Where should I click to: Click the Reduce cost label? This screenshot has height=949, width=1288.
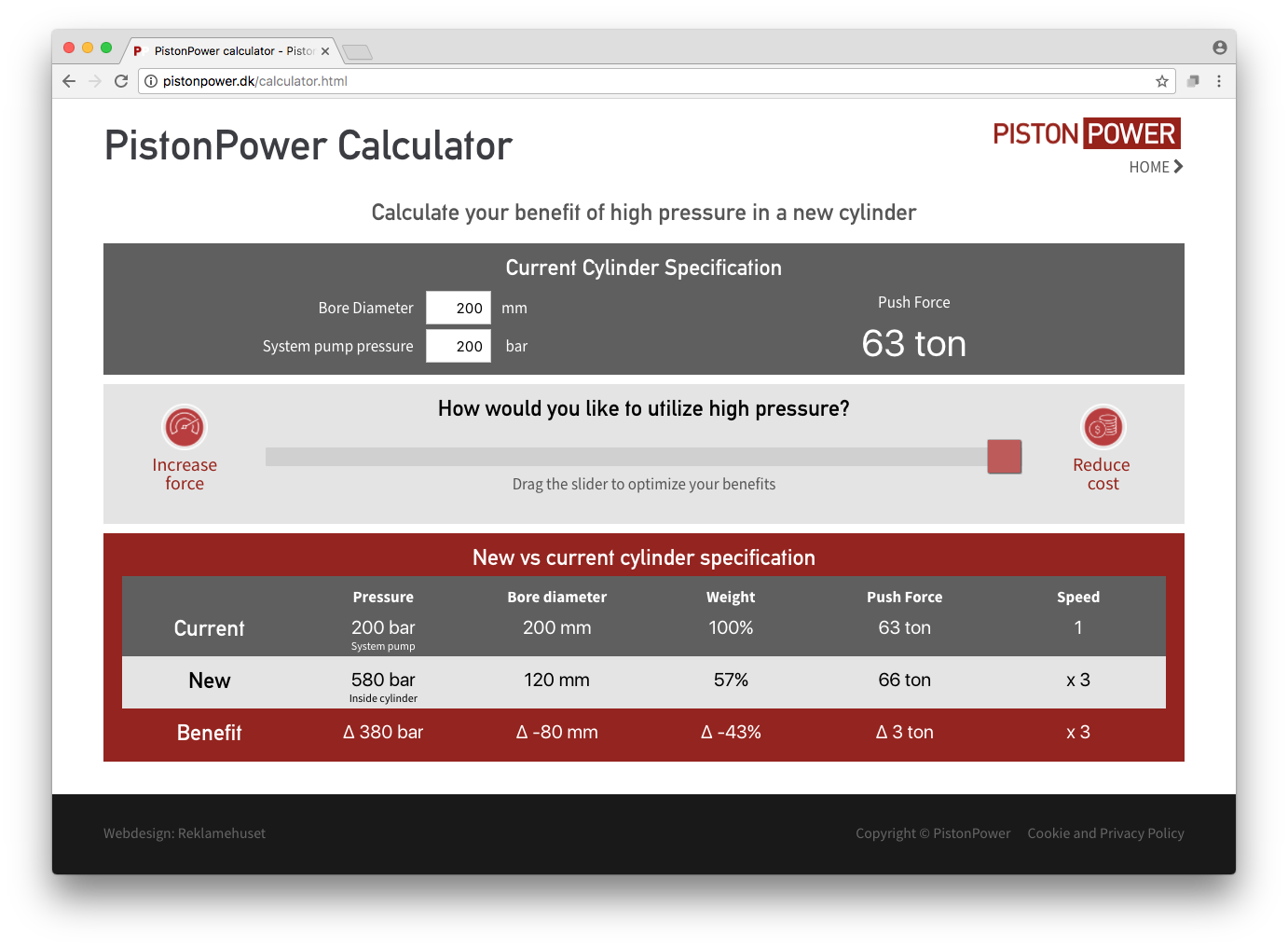point(1102,474)
